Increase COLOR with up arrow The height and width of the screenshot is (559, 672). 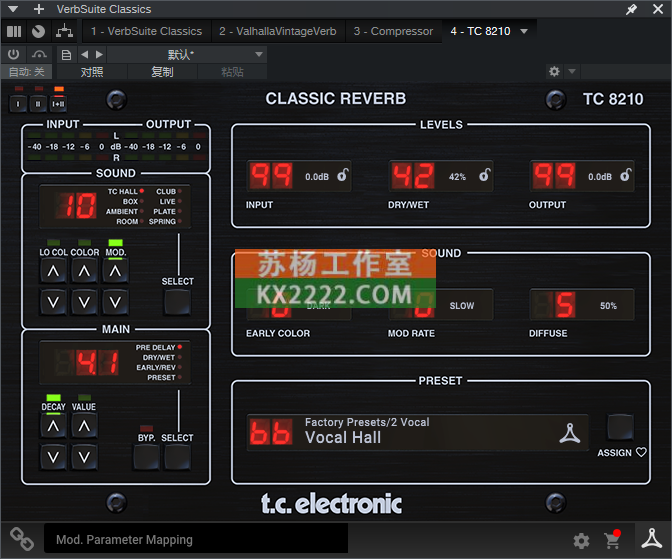tap(84, 271)
